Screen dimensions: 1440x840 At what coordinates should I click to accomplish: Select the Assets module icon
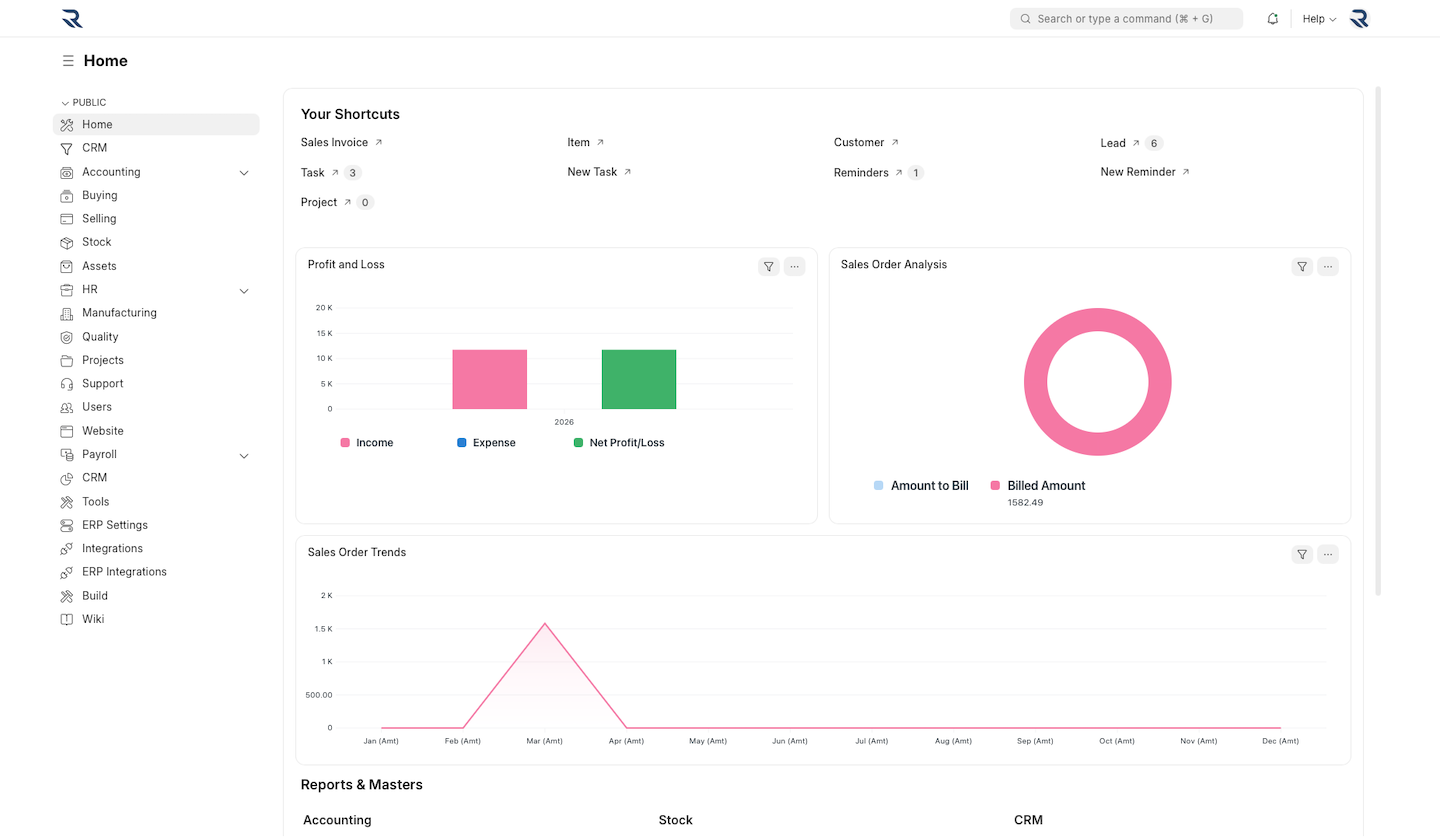(x=65, y=265)
